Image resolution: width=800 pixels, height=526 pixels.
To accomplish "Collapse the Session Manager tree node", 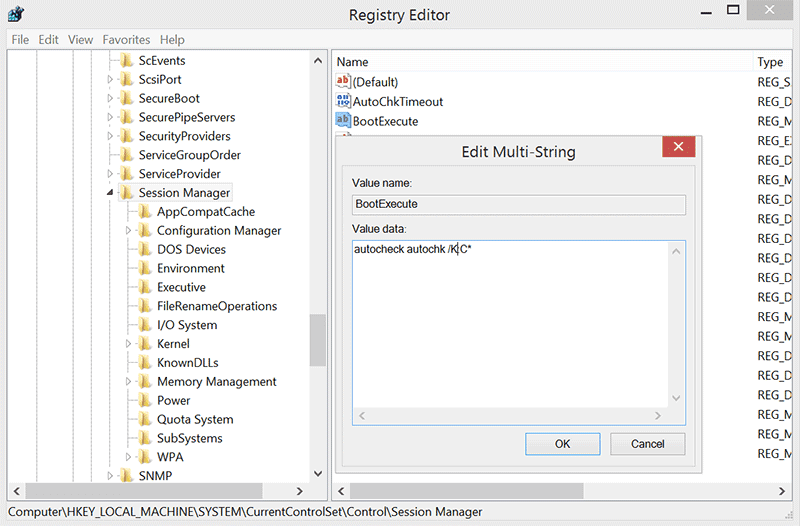I will (x=110, y=193).
